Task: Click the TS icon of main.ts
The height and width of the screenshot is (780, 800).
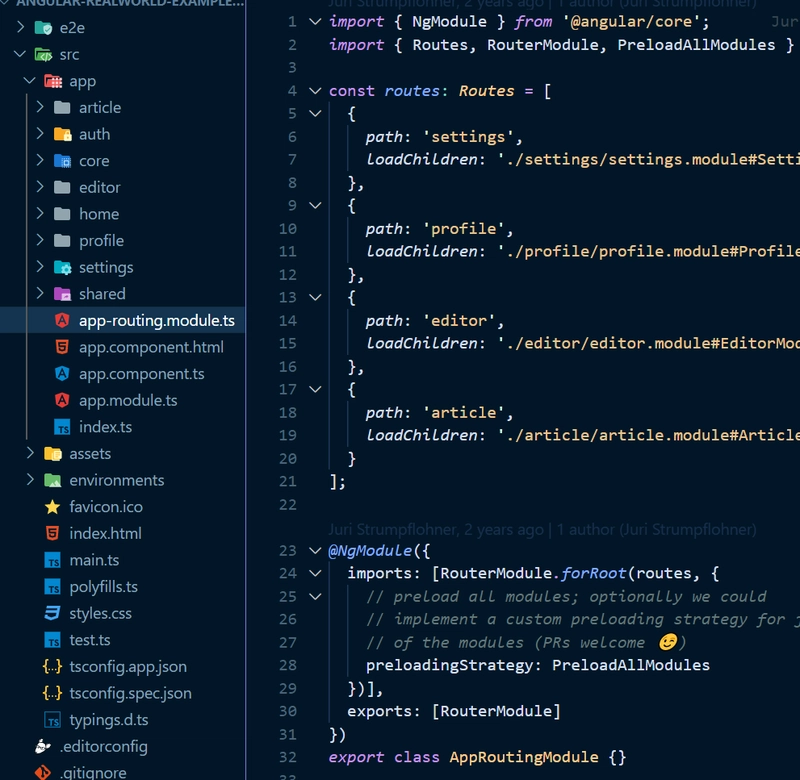Action: [53, 560]
